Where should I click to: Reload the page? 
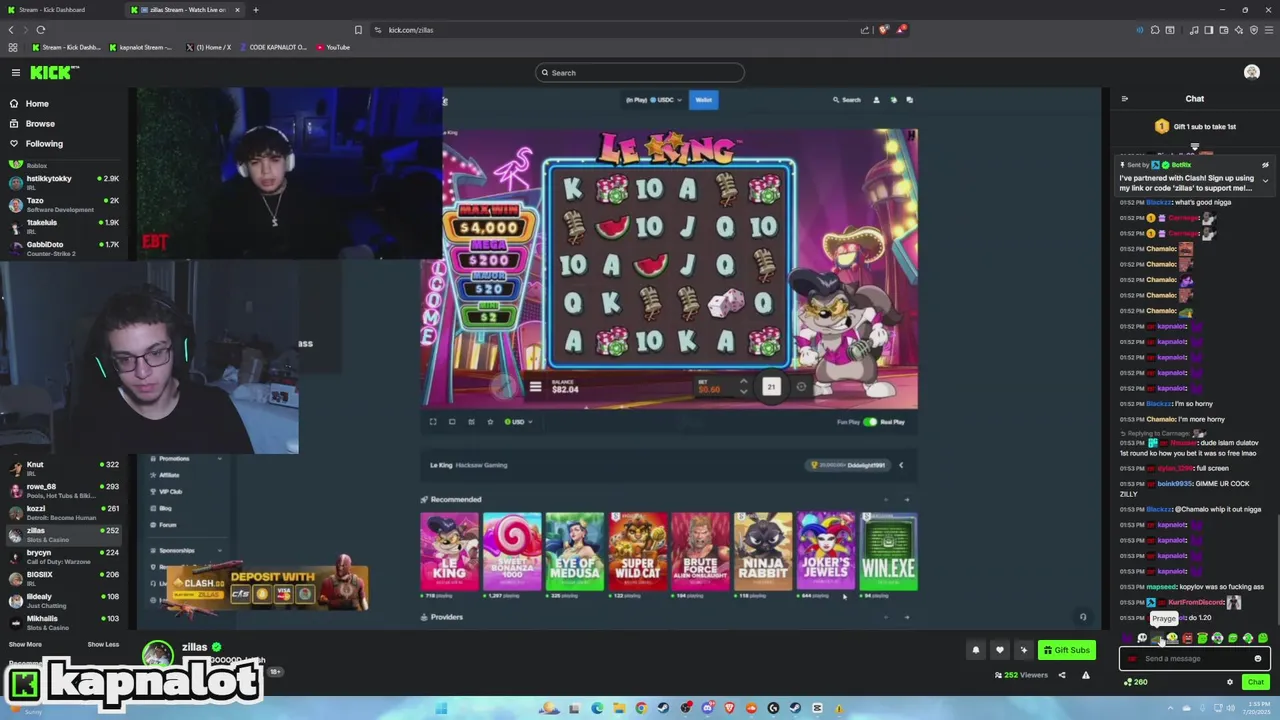tap(41, 30)
